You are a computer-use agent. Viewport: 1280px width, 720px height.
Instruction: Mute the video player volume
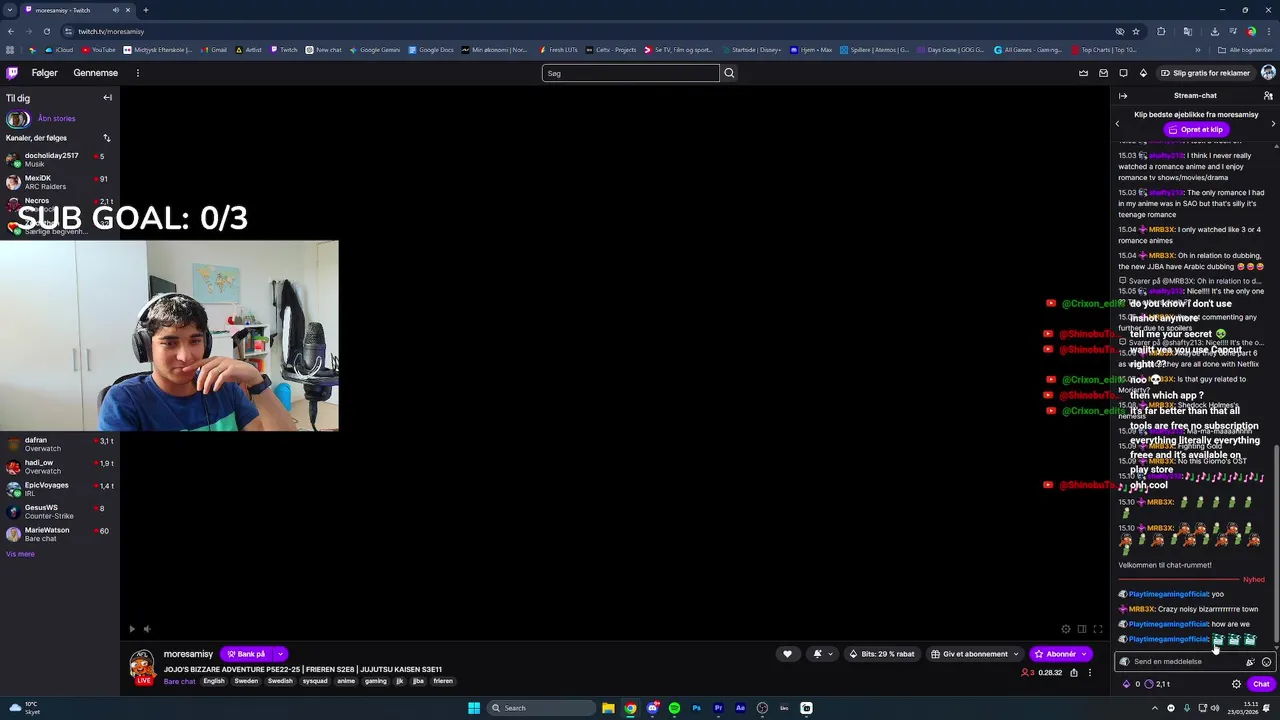tap(147, 629)
